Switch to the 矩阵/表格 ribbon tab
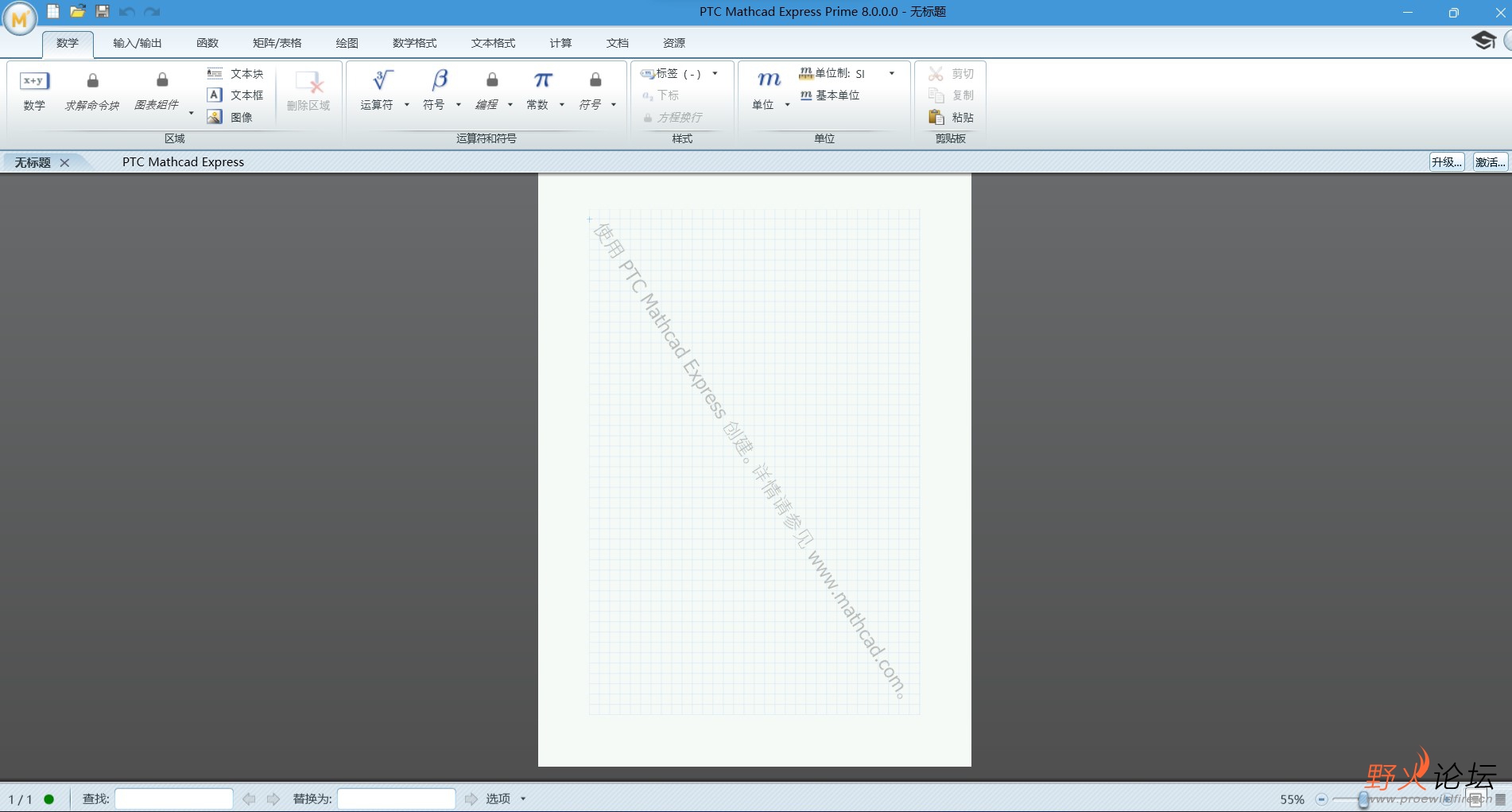Image resolution: width=1512 pixels, height=812 pixels. coord(277,43)
